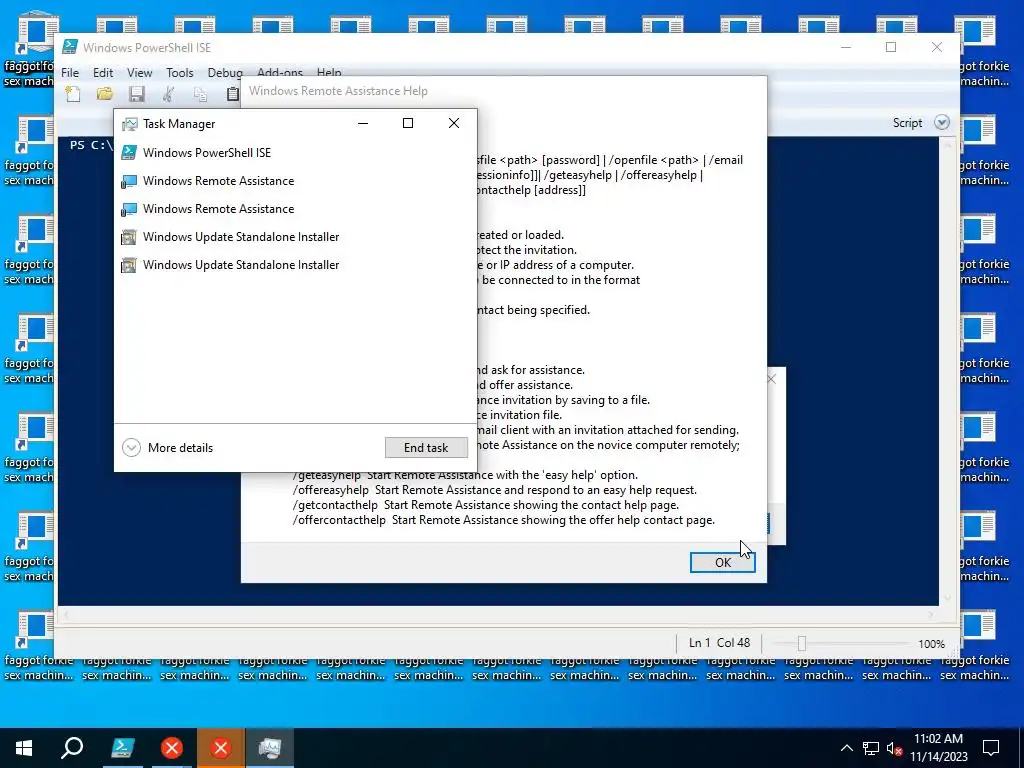Maximize the Windows PowerShell ISE window

(891, 47)
